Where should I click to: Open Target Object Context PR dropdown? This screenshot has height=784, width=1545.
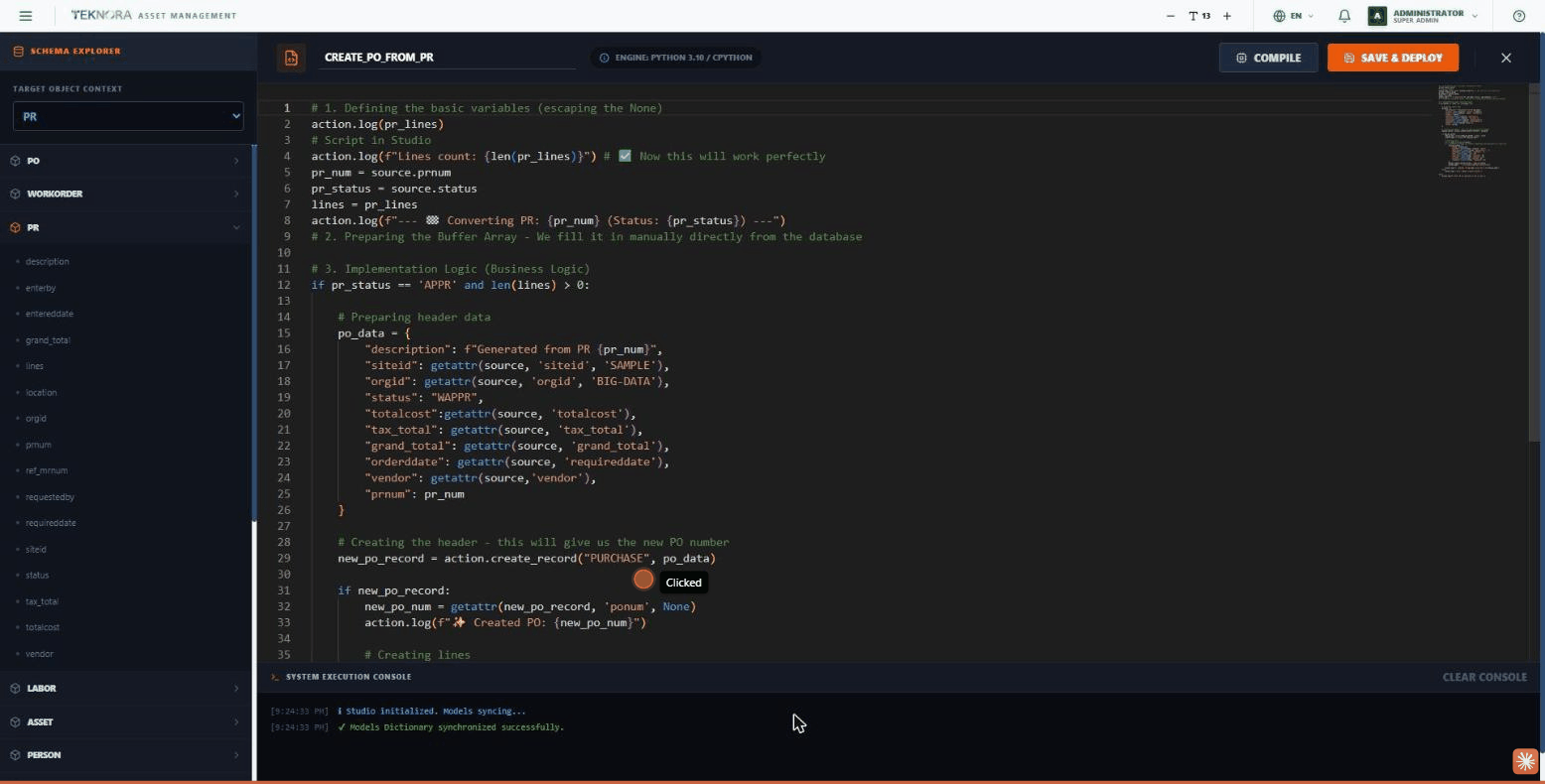pyautogui.click(x=128, y=116)
